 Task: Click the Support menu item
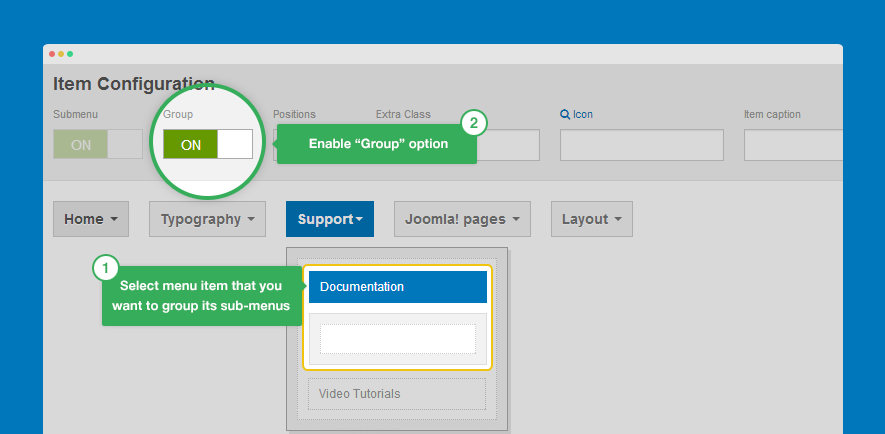click(329, 219)
